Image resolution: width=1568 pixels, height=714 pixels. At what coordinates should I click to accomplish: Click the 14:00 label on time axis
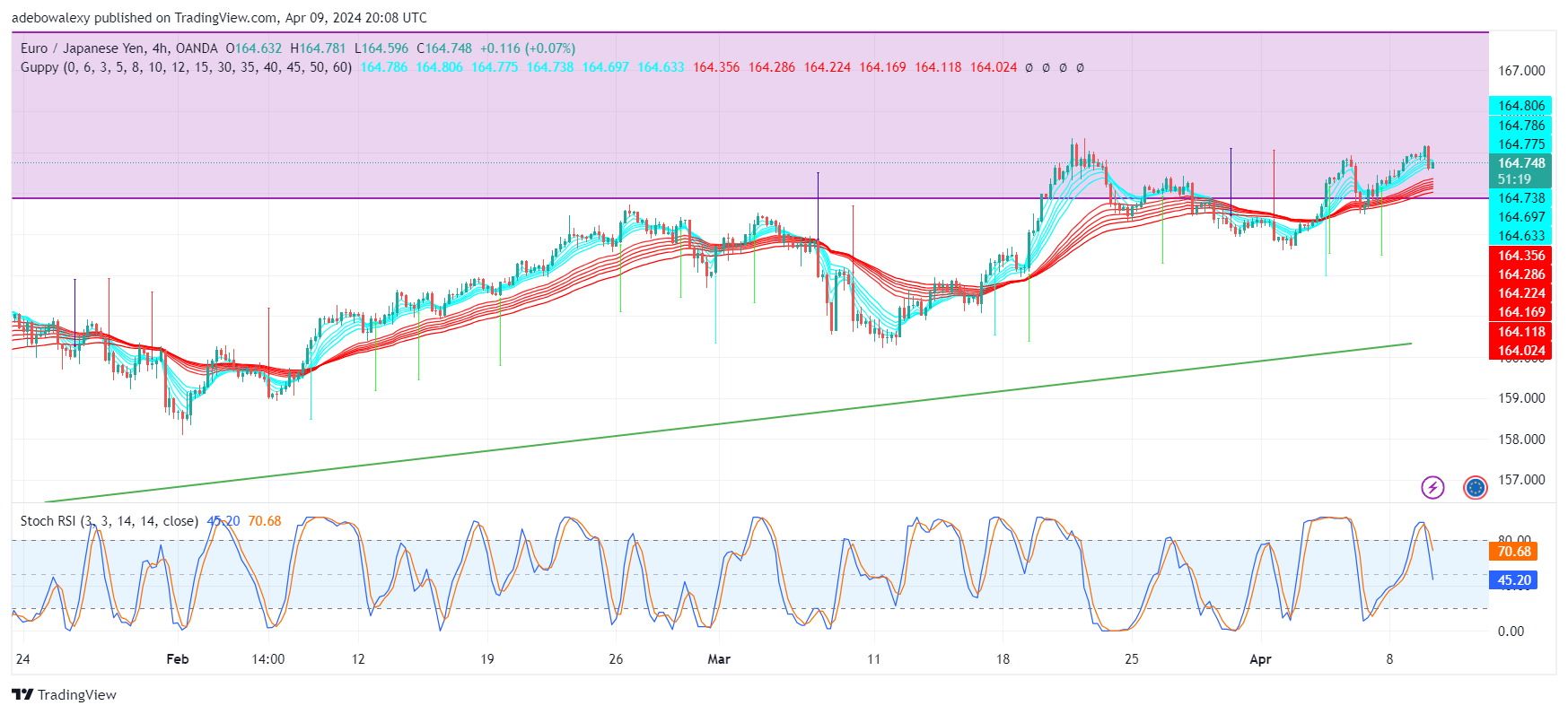pos(267,659)
